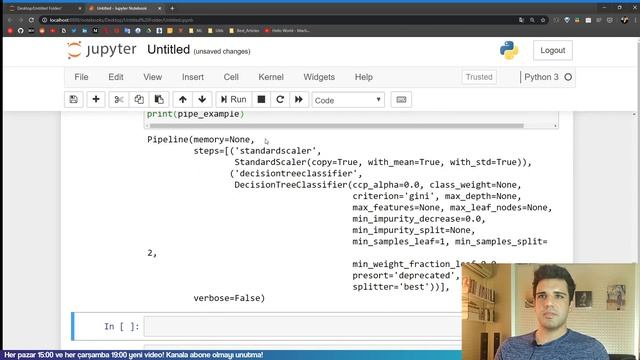Copy selected cells icon in the toolbar
Image resolution: width=640 pixels, height=360 pixels.
pyautogui.click(x=139, y=100)
